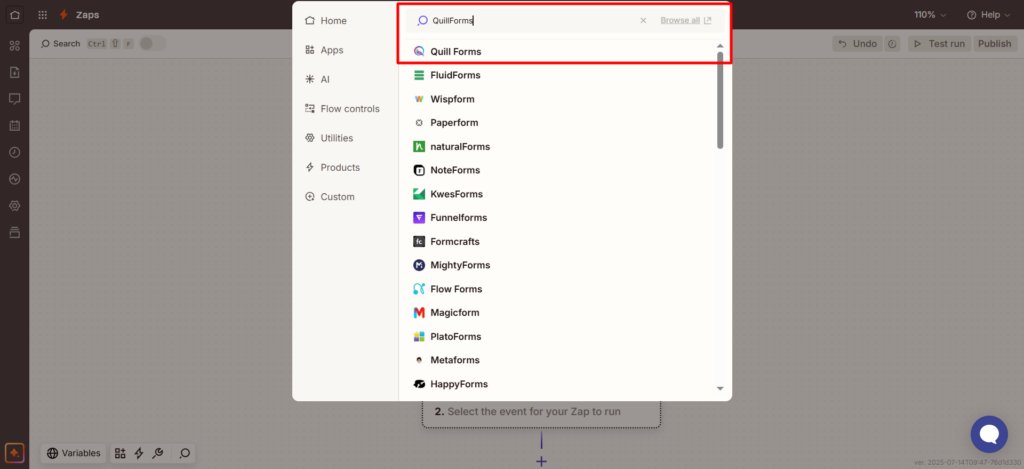This screenshot has width=1024, height=469.
Task: Open the gear settings icon in left sidebar
Action: 14,206
